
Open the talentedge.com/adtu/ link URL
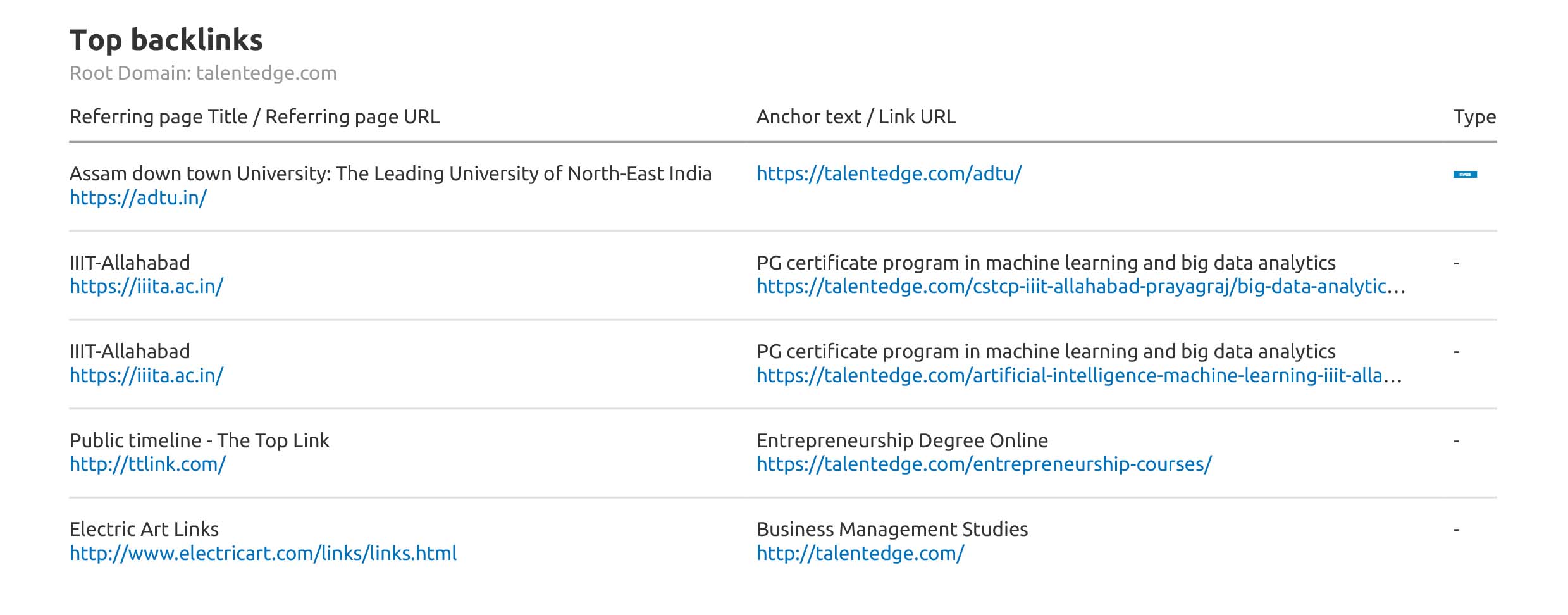pos(889,174)
